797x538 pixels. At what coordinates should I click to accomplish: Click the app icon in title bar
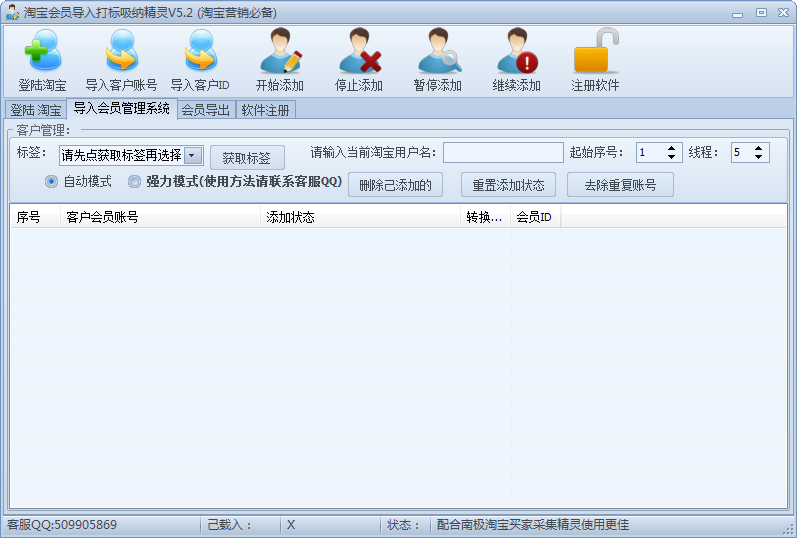click(13, 12)
